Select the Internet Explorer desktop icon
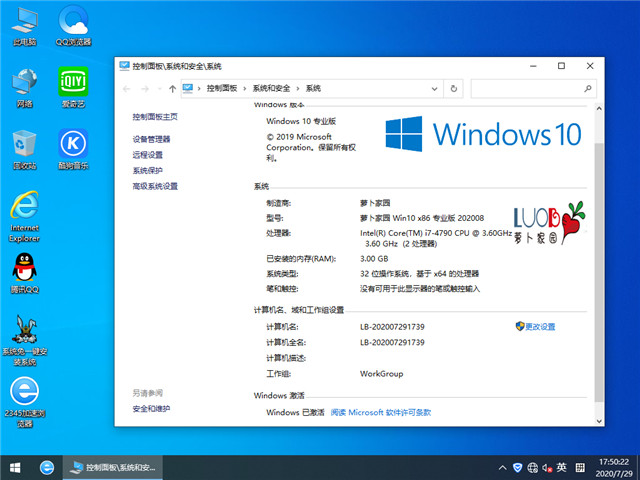 24,217
